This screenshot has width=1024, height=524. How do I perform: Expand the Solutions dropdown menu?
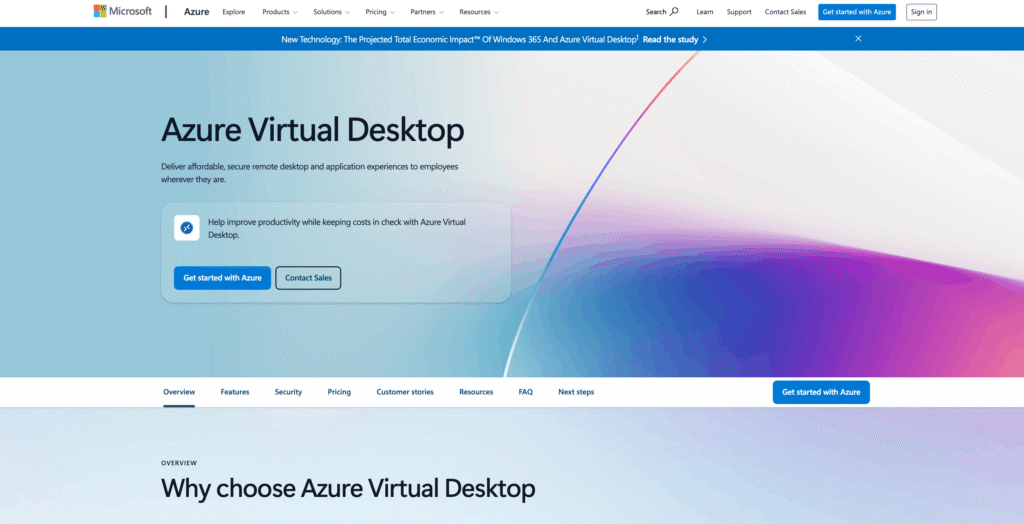pos(331,12)
